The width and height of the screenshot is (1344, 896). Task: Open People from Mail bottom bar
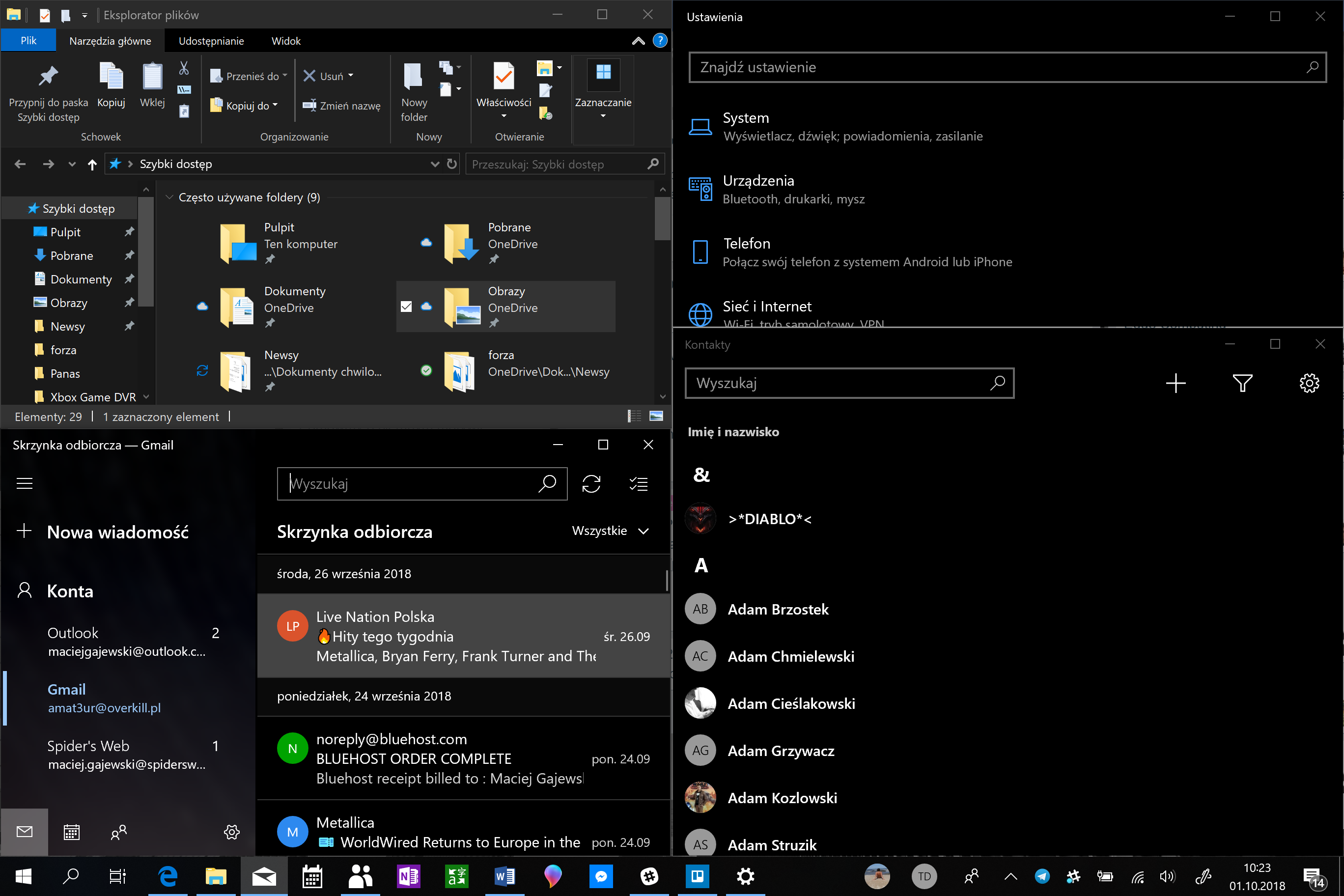(118, 832)
